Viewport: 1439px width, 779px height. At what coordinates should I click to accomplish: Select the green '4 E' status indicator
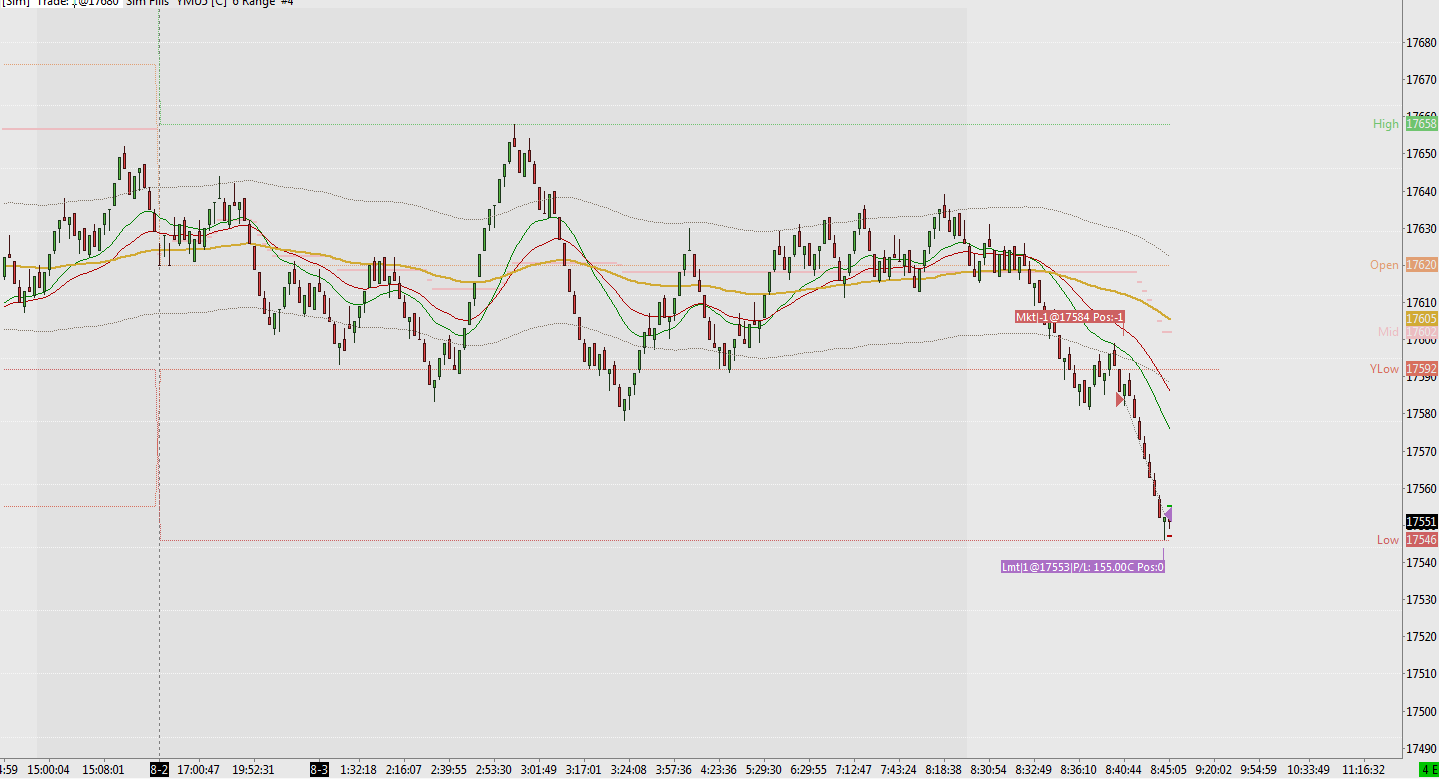pyautogui.click(x=1428, y=770)
